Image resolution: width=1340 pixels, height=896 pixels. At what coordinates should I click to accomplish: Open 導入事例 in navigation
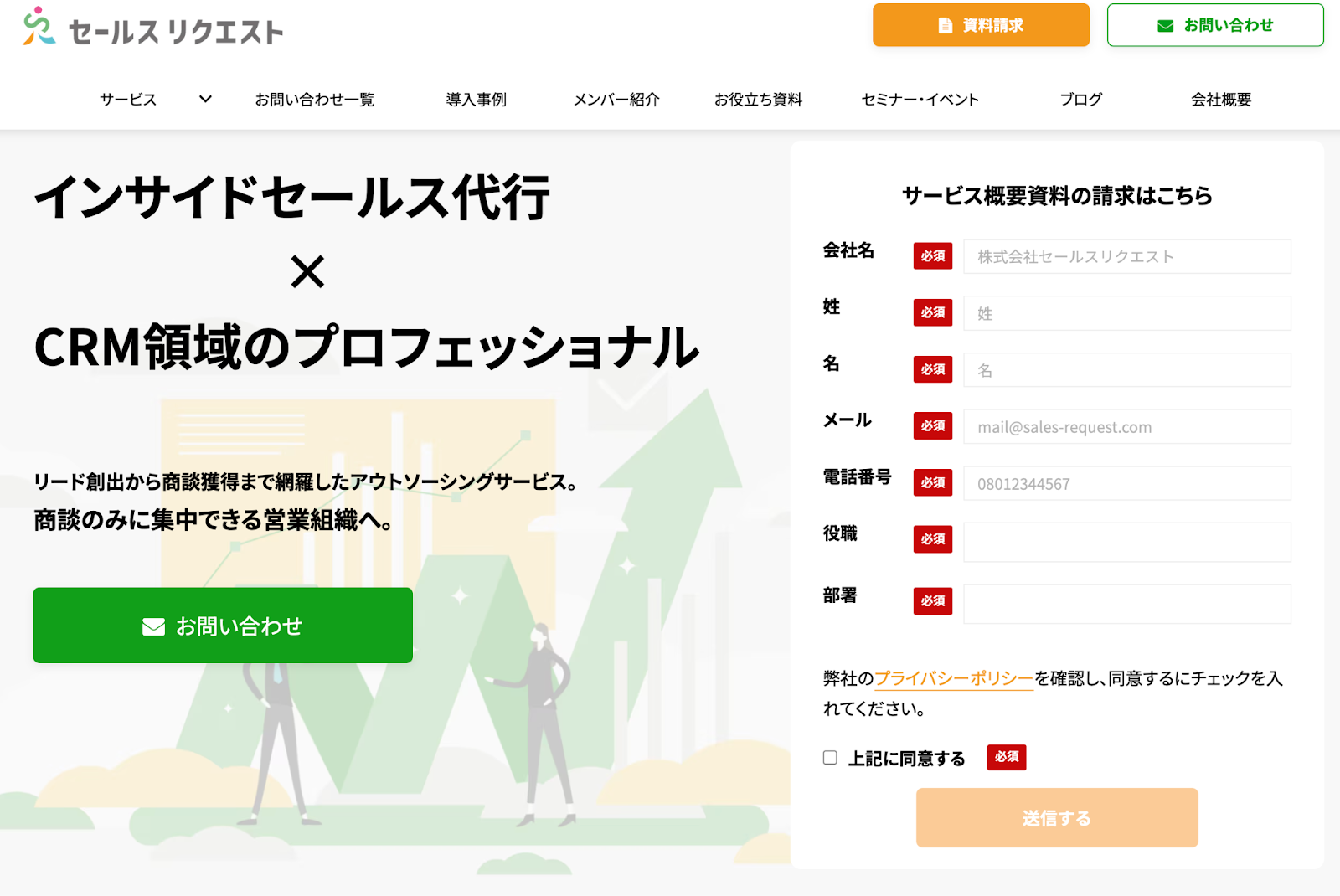click(x=476, y=100)
